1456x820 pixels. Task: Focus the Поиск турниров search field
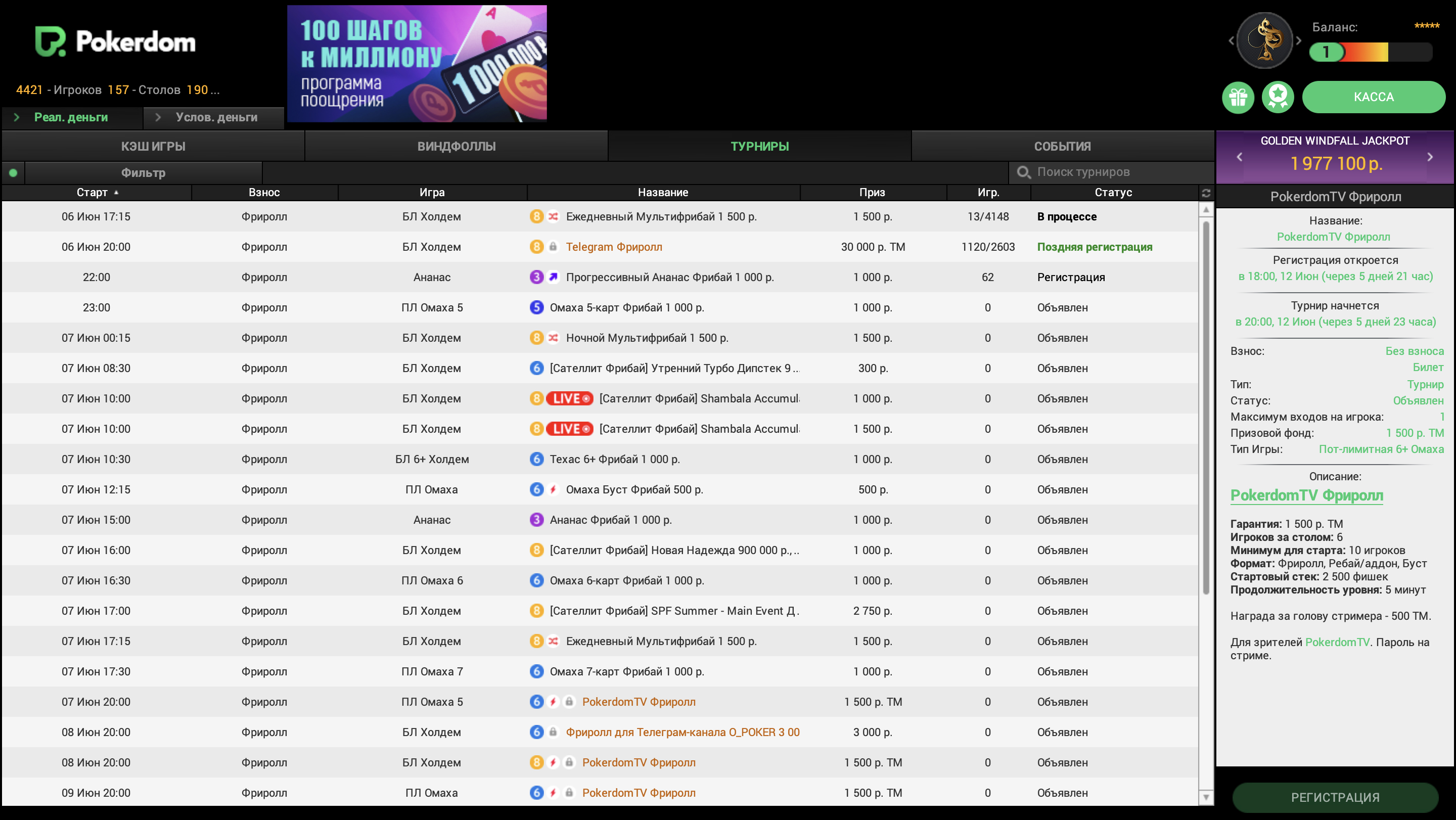(1111, 172)
